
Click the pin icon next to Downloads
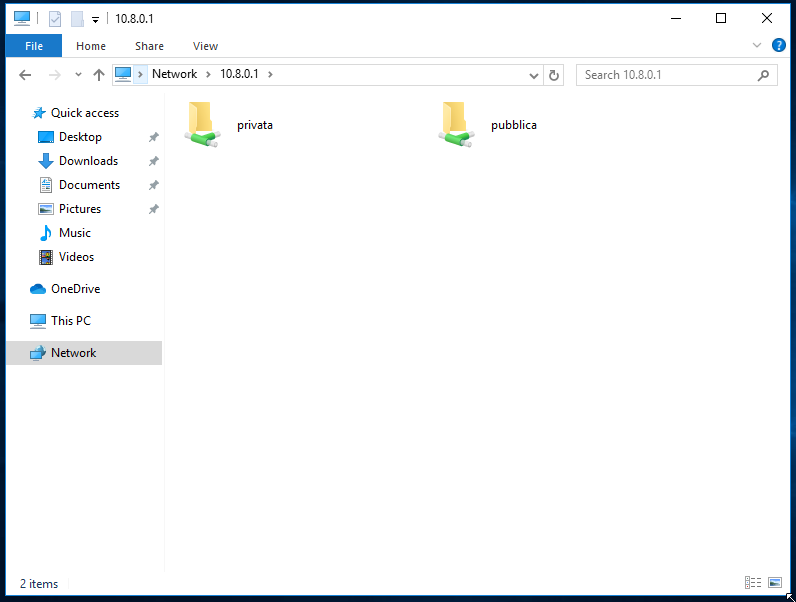153,161
